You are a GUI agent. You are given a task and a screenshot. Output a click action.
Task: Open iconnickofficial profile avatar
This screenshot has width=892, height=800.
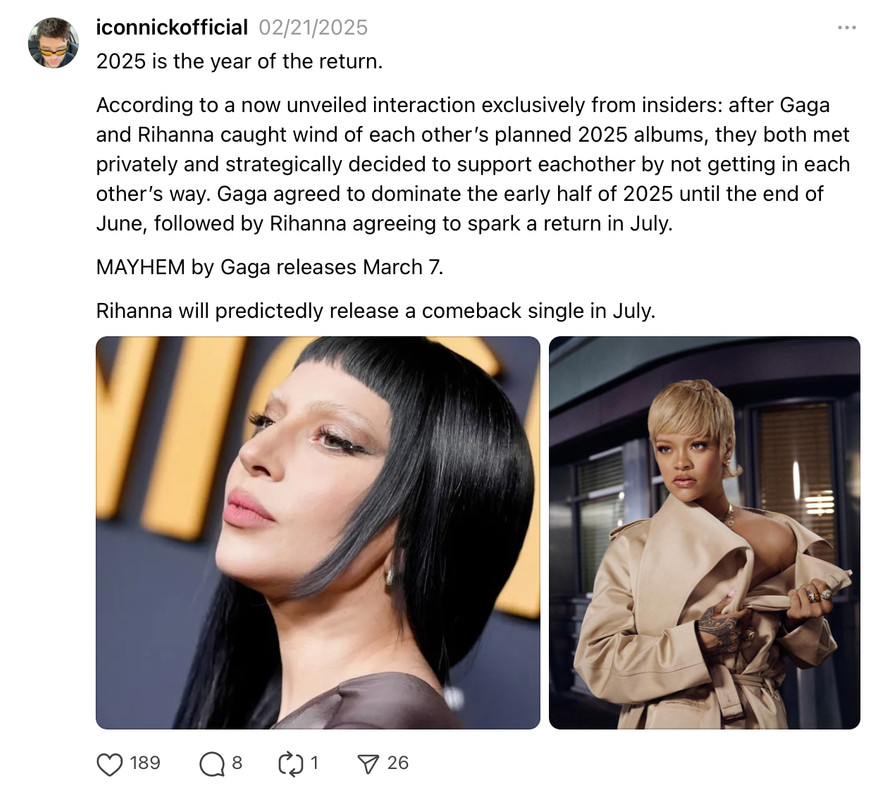[53, 43]
